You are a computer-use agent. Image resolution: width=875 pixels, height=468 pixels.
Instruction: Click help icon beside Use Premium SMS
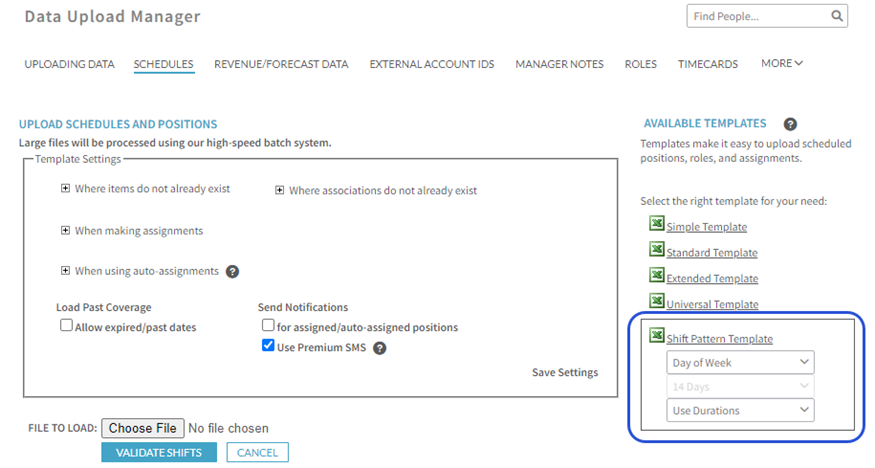pyautogui.click(x=379, y=348)
